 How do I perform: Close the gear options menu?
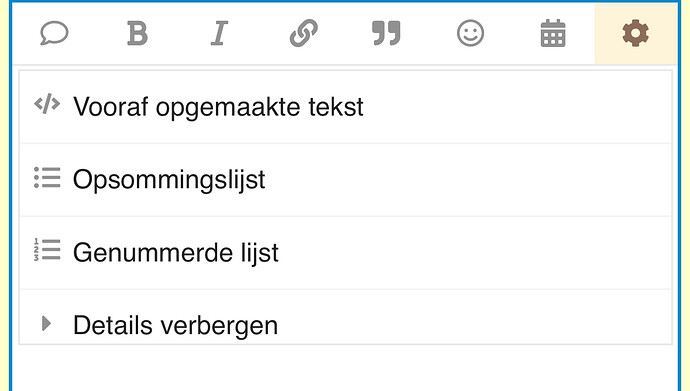636,33
